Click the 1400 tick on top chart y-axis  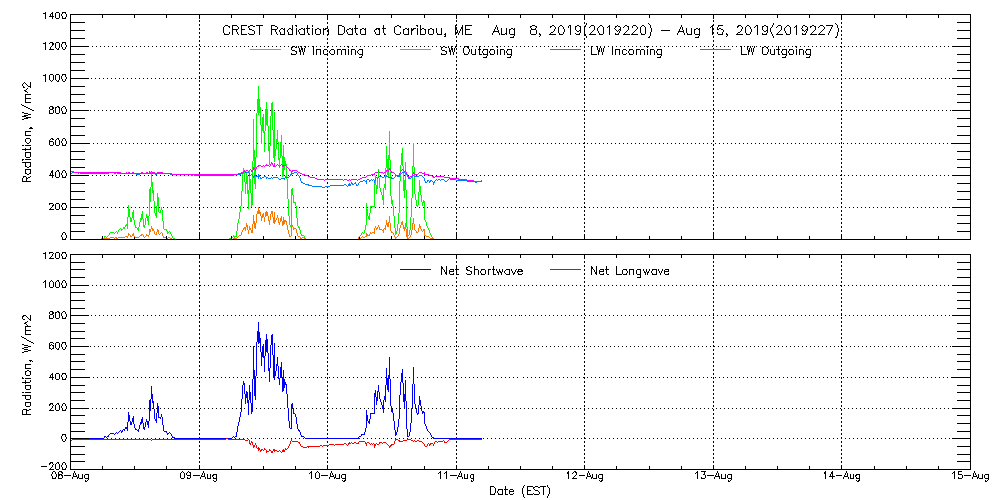[x=55, y=18]
